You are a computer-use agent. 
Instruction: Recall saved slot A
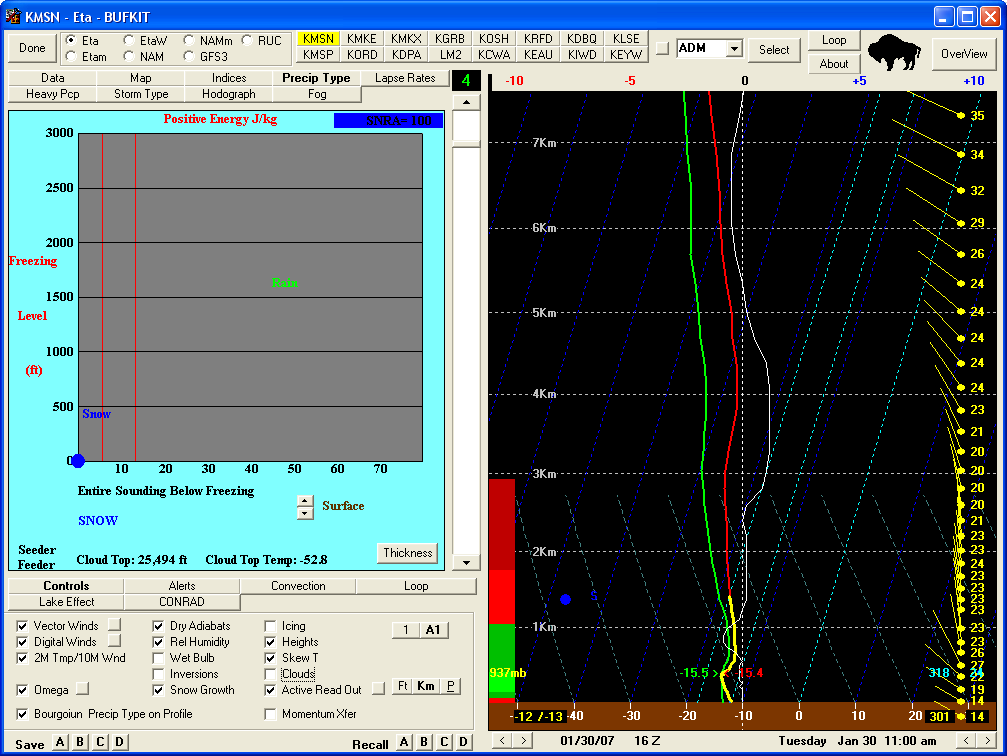click(404, 743)
